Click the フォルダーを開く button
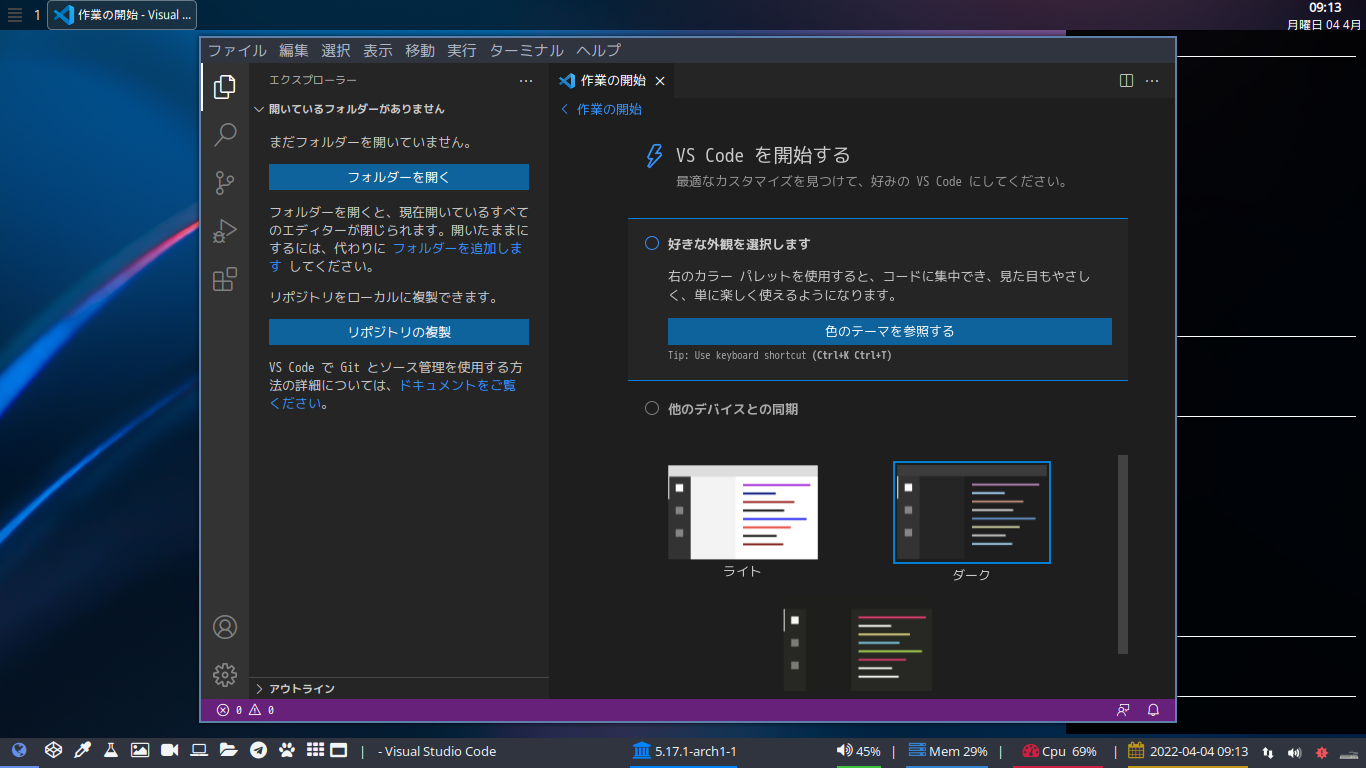 [x=399, y=177]
